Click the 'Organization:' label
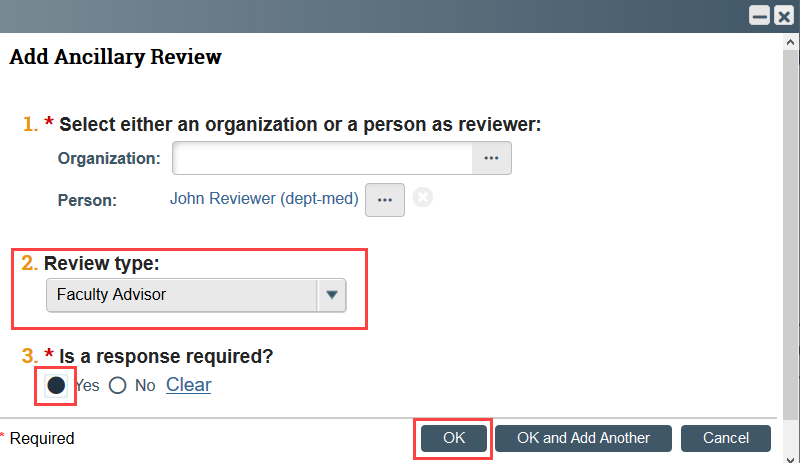Image resolution: width=800 pixels, height=463 pixels. point(109,158)
